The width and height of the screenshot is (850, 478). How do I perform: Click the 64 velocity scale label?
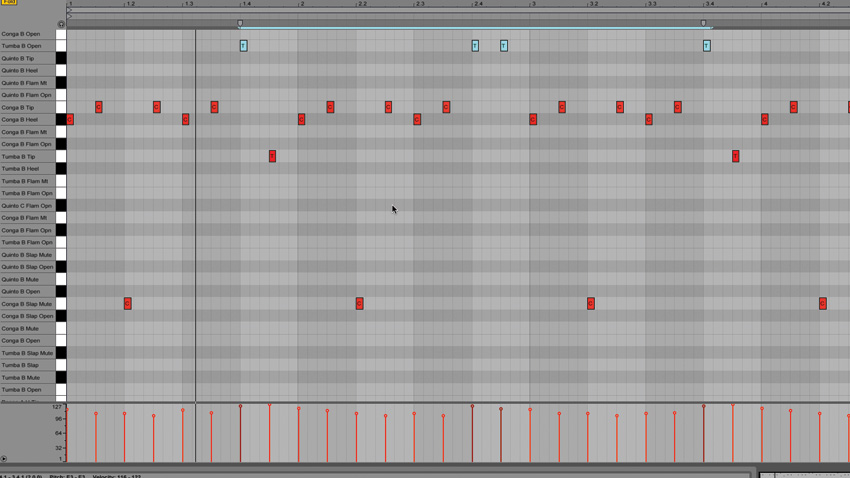(58, 433)
